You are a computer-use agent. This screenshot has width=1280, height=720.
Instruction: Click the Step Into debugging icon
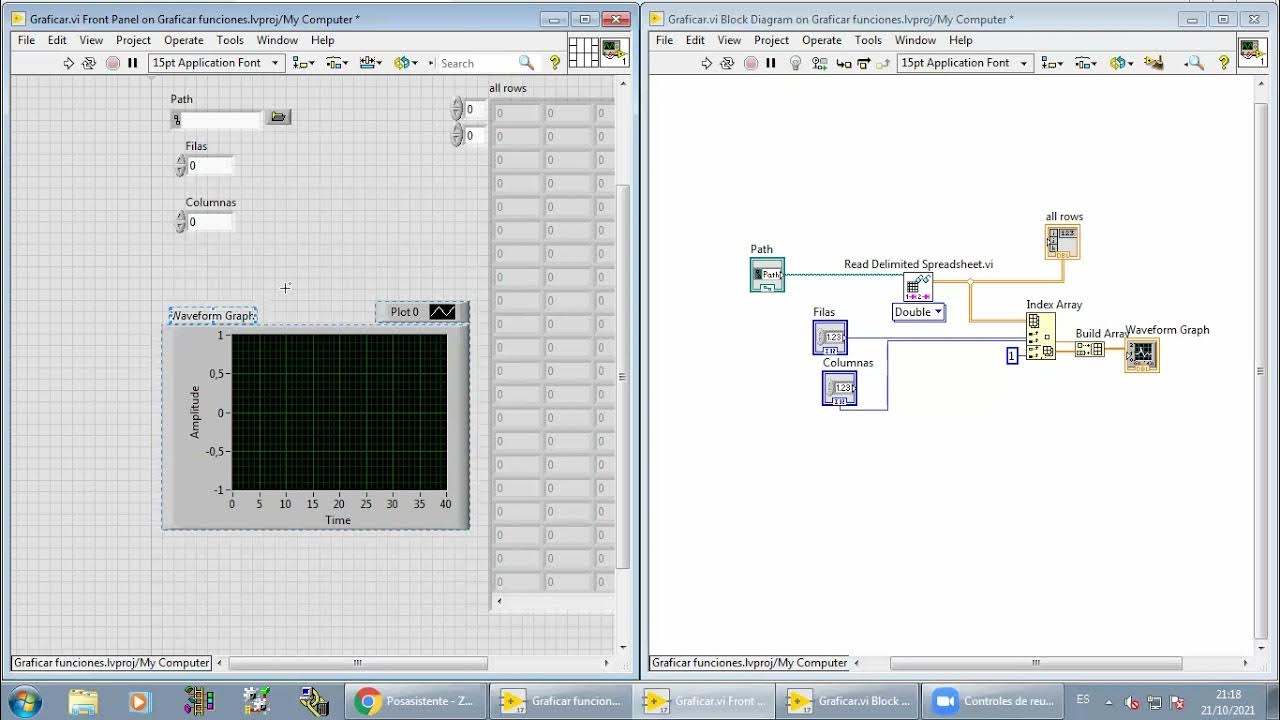click(844, 63)
